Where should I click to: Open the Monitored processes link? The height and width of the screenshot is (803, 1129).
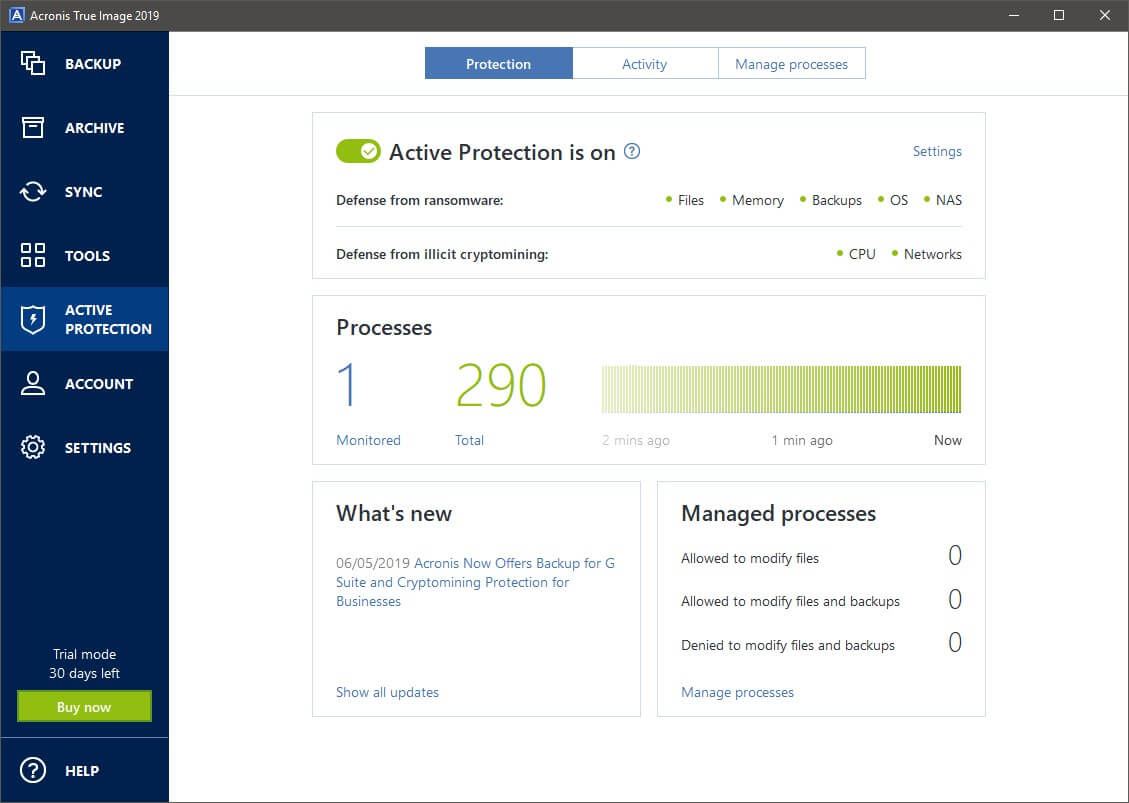point(368,440)
